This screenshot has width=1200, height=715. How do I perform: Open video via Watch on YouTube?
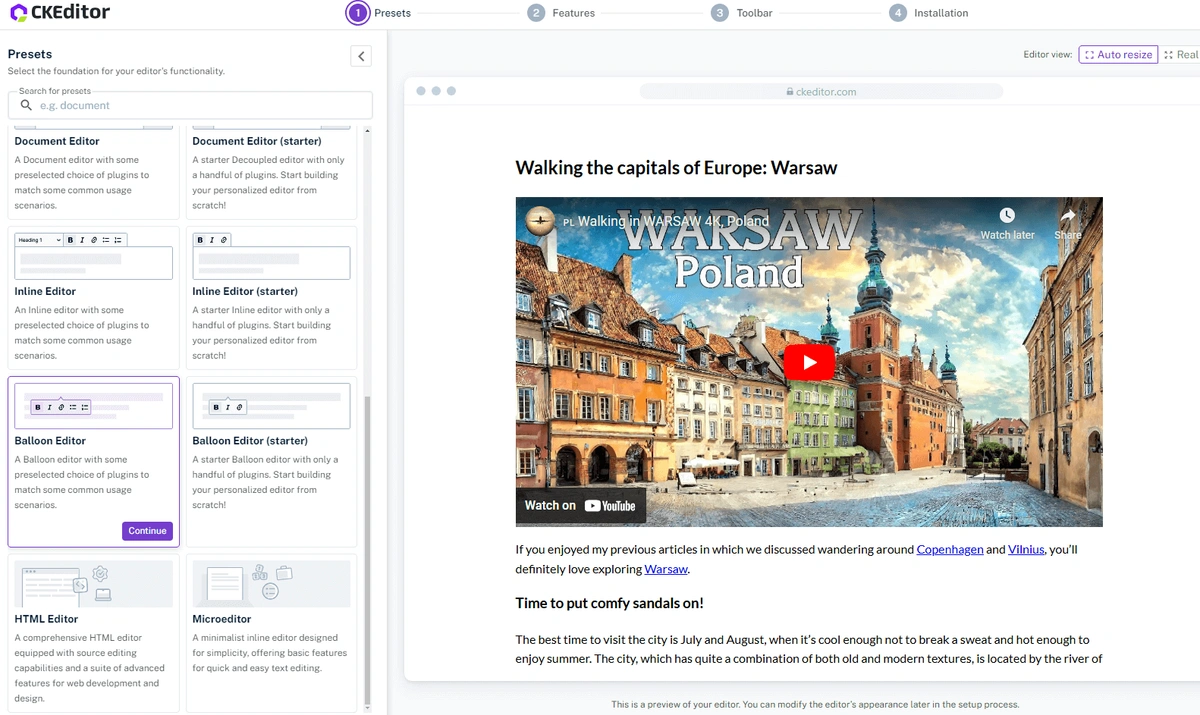(x=580, y=505)
